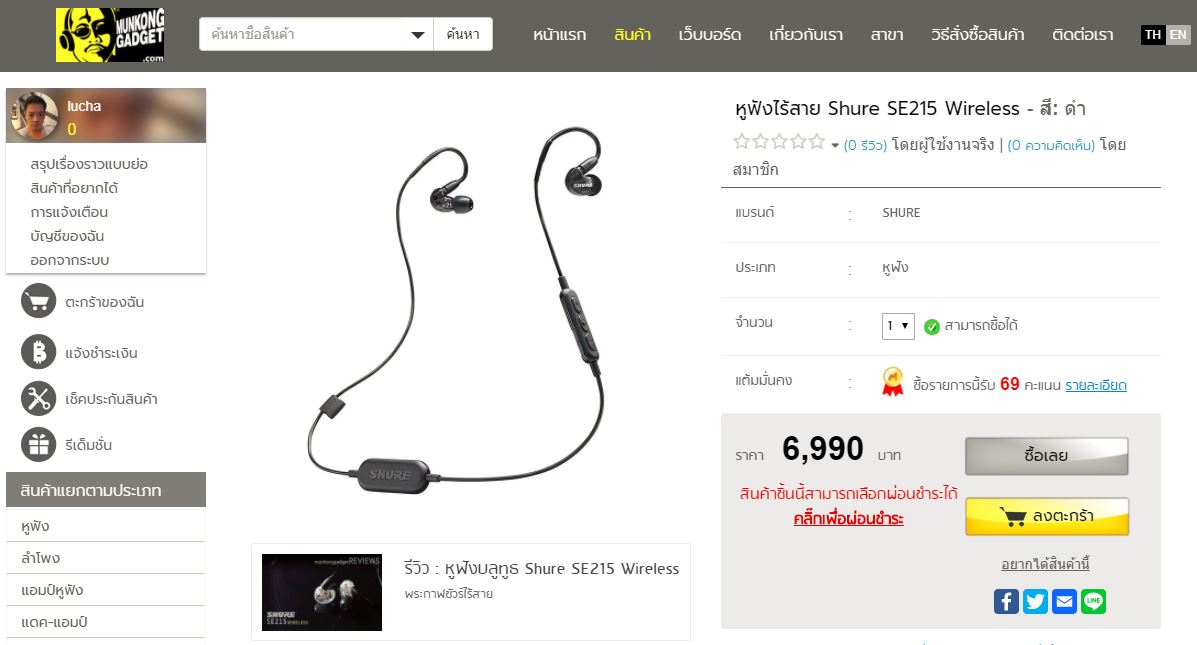The height and width of the screenshot is (645, 1197).
Task: Open quantity dropdown showing 1
Action: tap(898, 326)
